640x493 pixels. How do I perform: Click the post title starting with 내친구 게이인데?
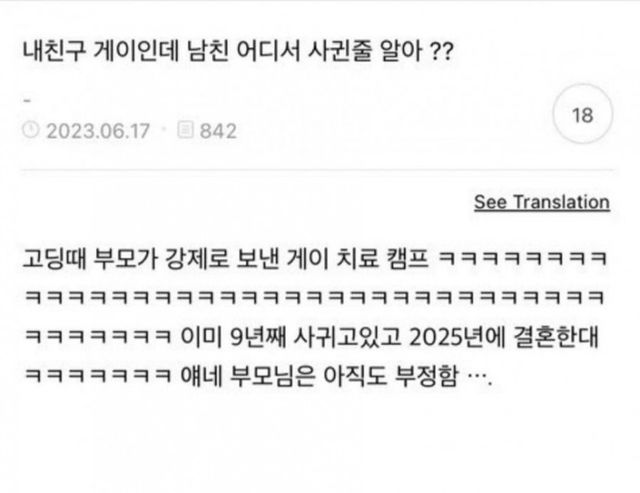pos(238,51)
